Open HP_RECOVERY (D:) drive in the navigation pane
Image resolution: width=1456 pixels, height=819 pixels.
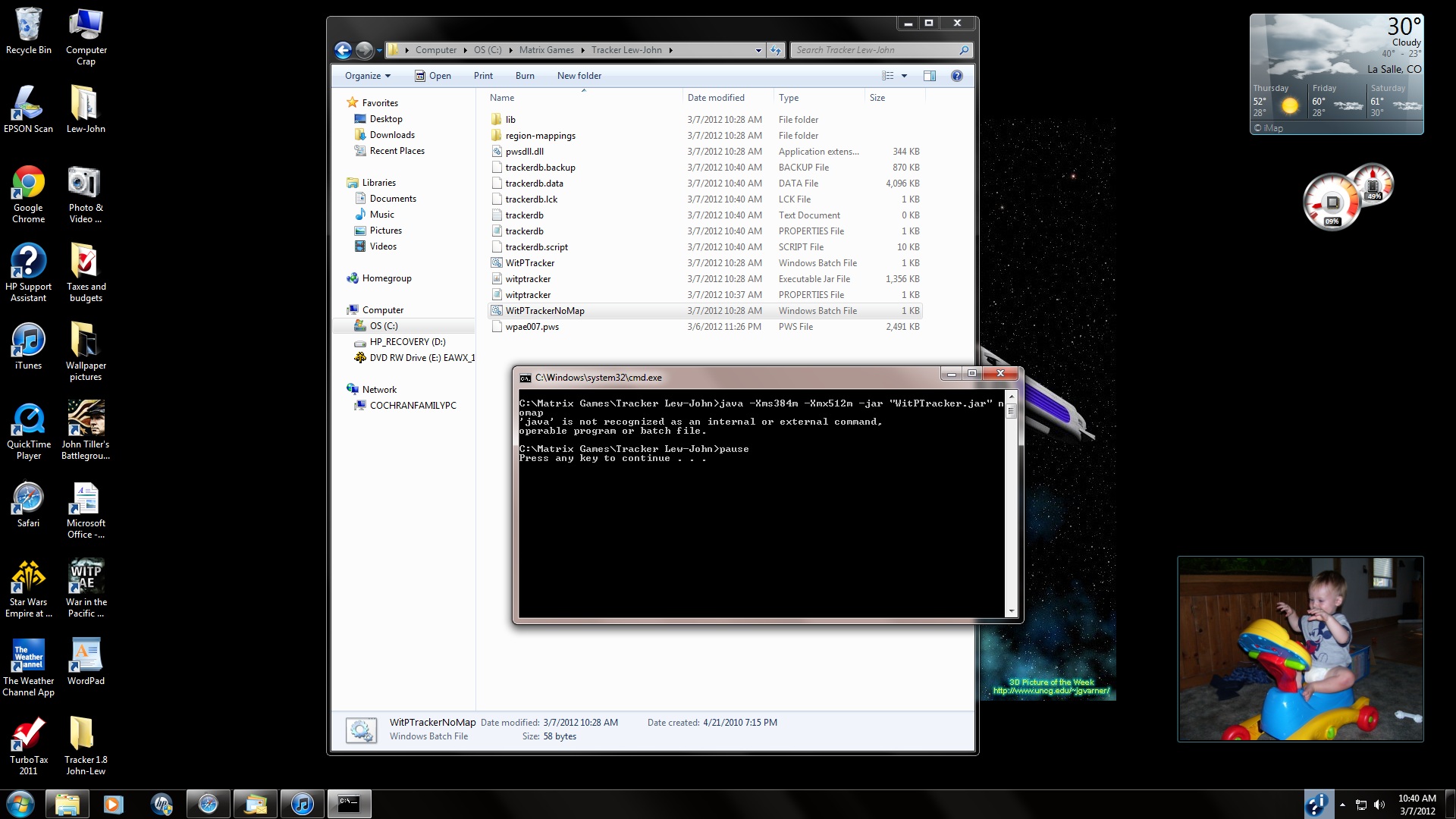coord(407,342)
